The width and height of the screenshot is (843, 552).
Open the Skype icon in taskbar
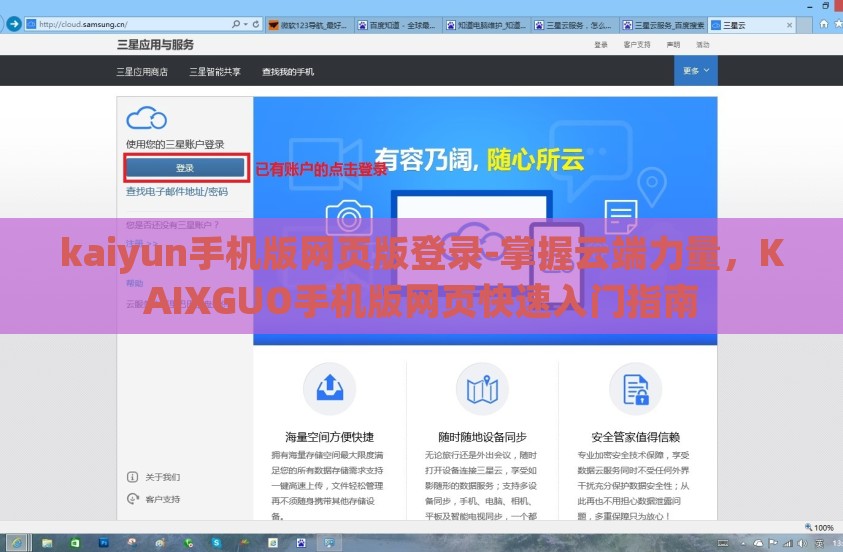pos(216,543)
